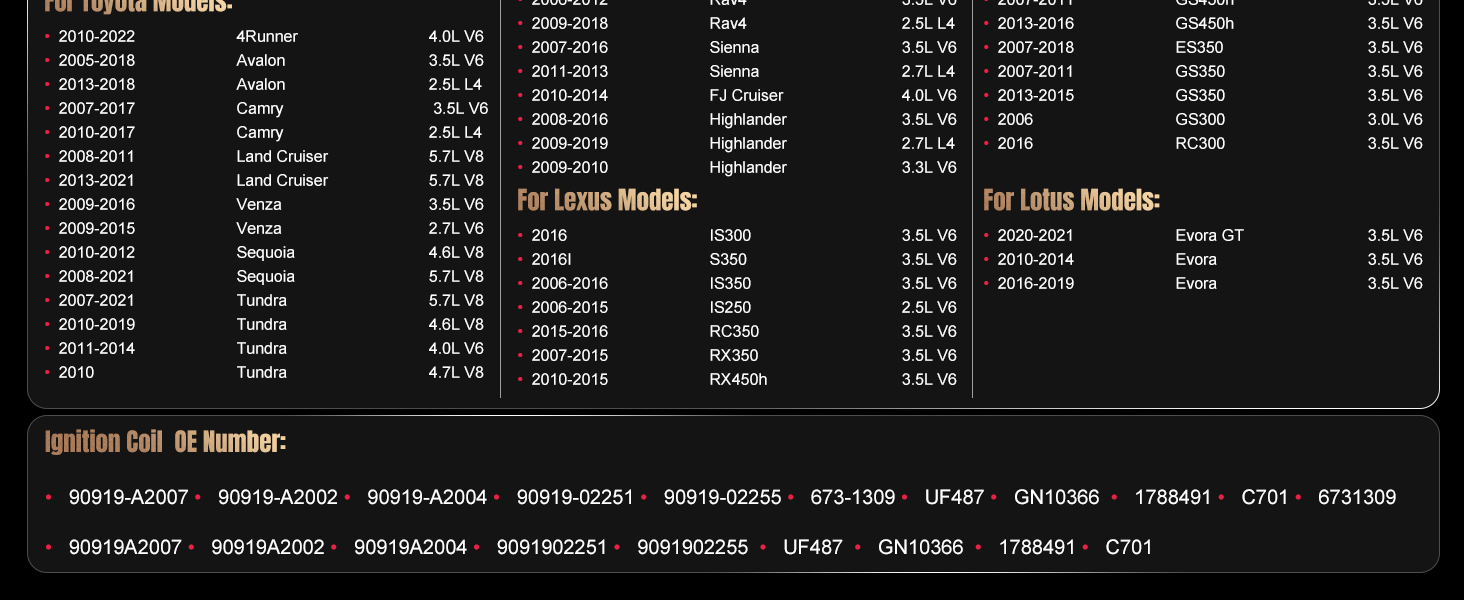Select part number 673-1309
Viewport: 1464px width, 600px height.
[x=852, y=498]
